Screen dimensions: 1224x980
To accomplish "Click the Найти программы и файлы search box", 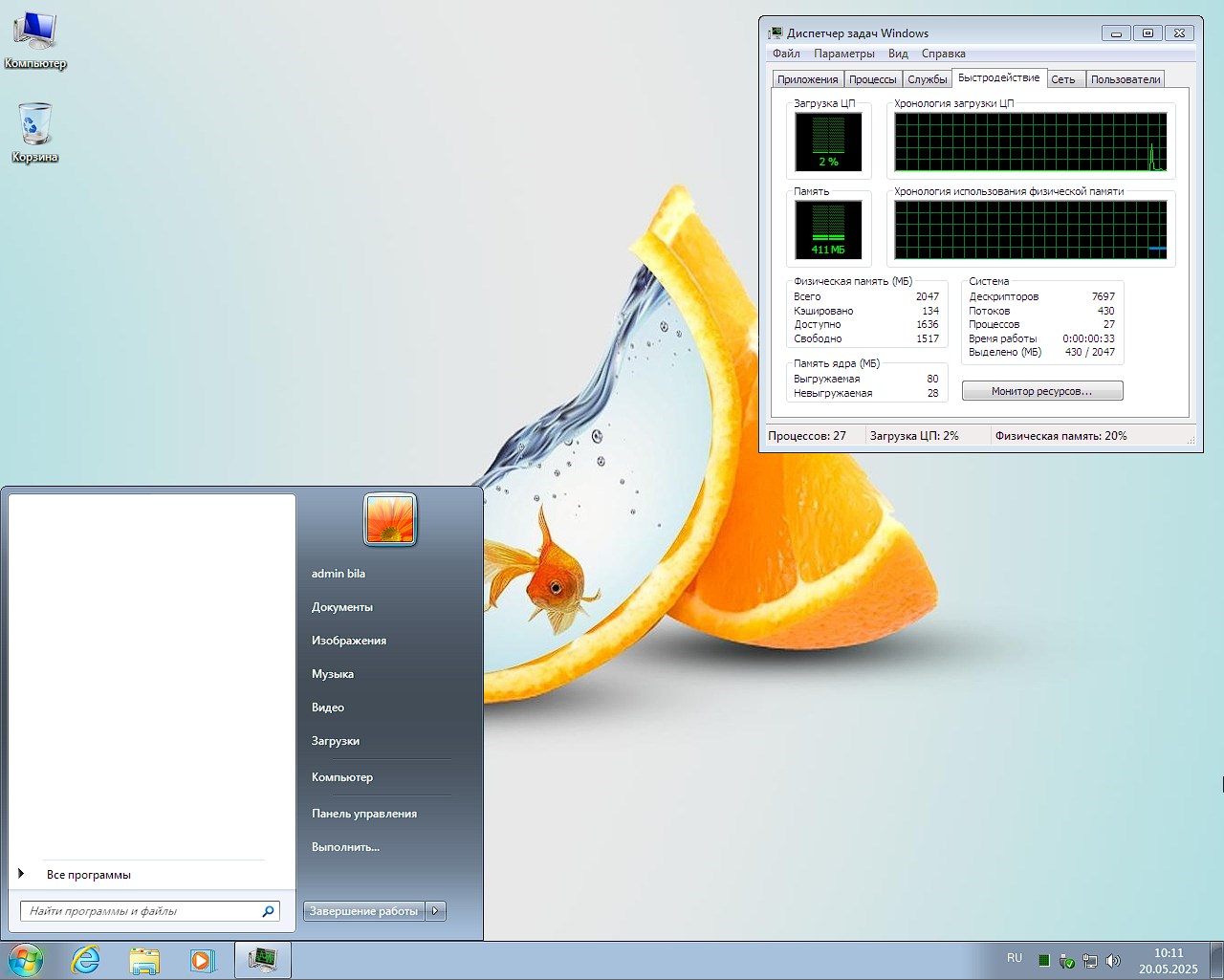I will click(x=149, y=911).
